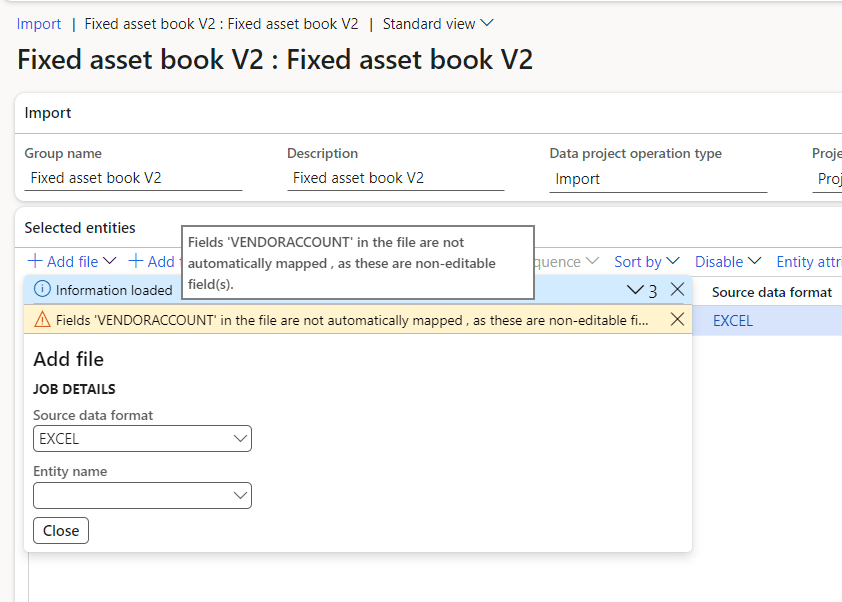The height and width of the screenshot is (602, 842).
Task: Open the Disable menu
Action: coord(728,262)
